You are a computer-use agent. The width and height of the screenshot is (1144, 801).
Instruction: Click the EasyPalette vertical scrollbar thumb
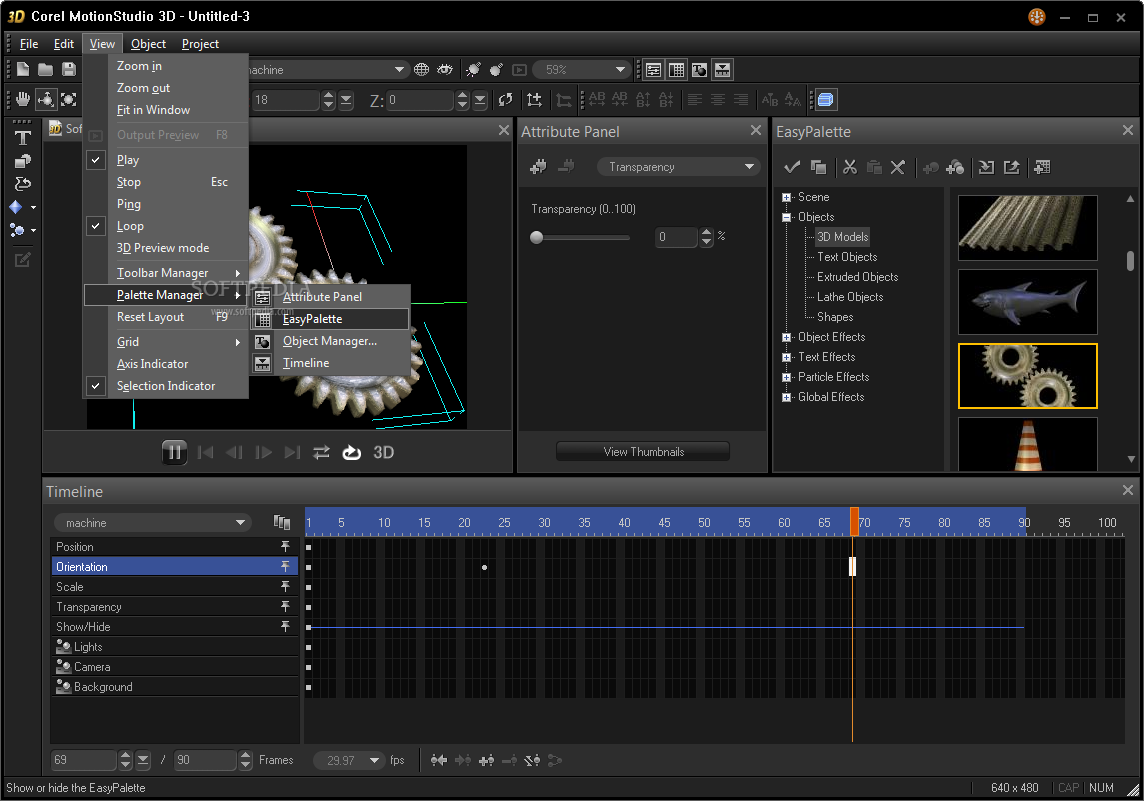pos(1130,260)
